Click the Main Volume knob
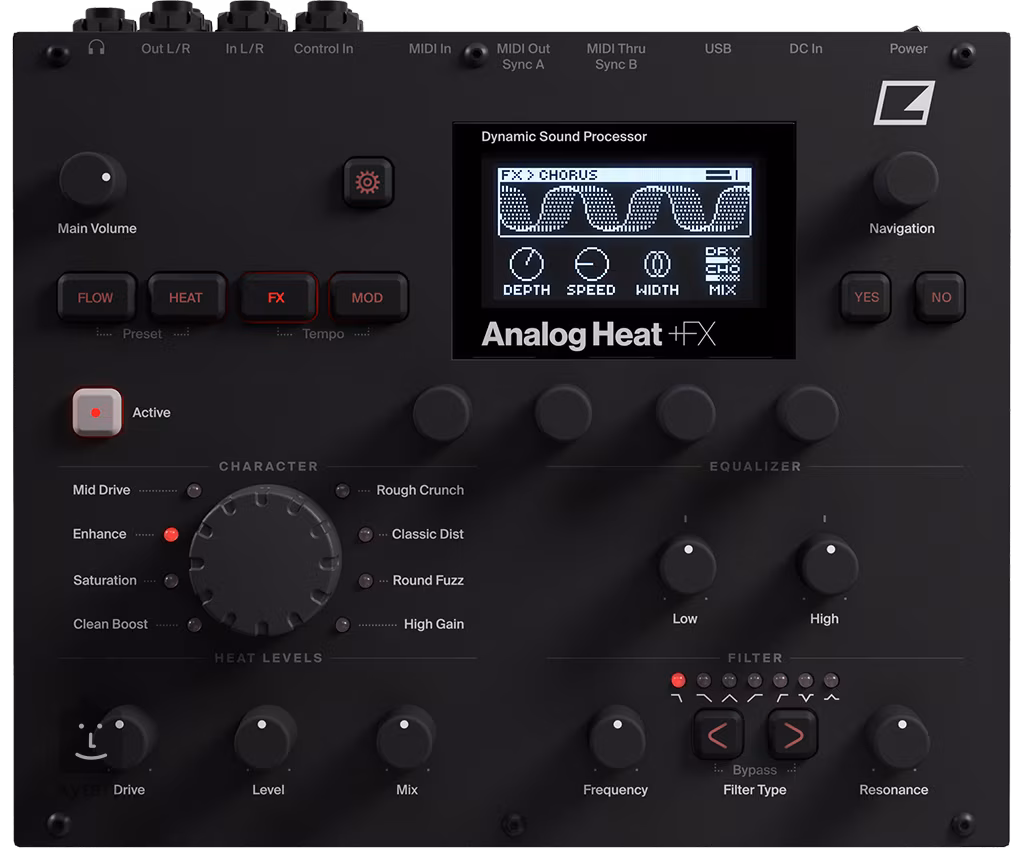Image resolution: width=1020 pixels, height=848 pixels. coord(92,181)
